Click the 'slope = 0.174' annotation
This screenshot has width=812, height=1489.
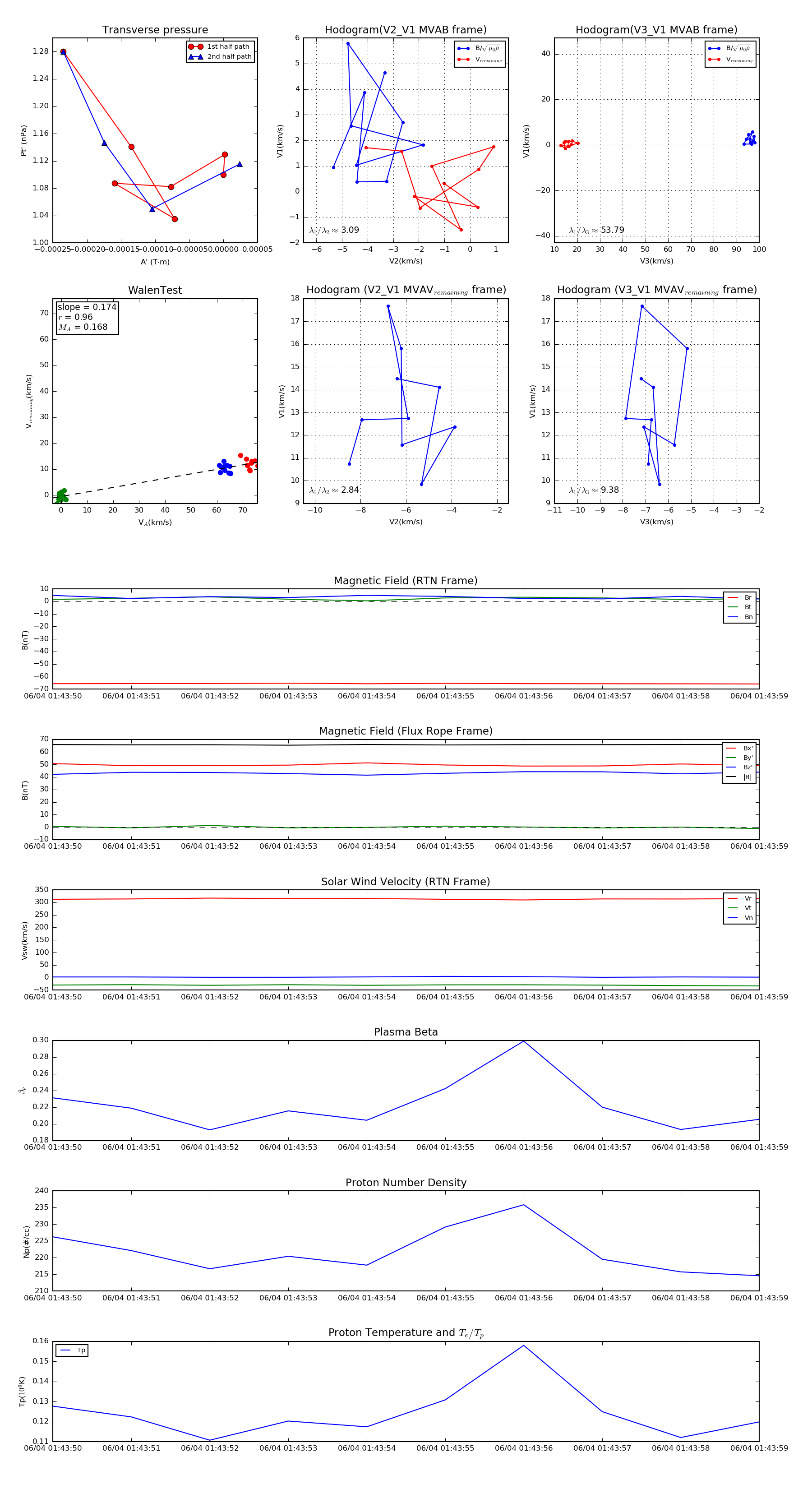click(x=87, y=307)
